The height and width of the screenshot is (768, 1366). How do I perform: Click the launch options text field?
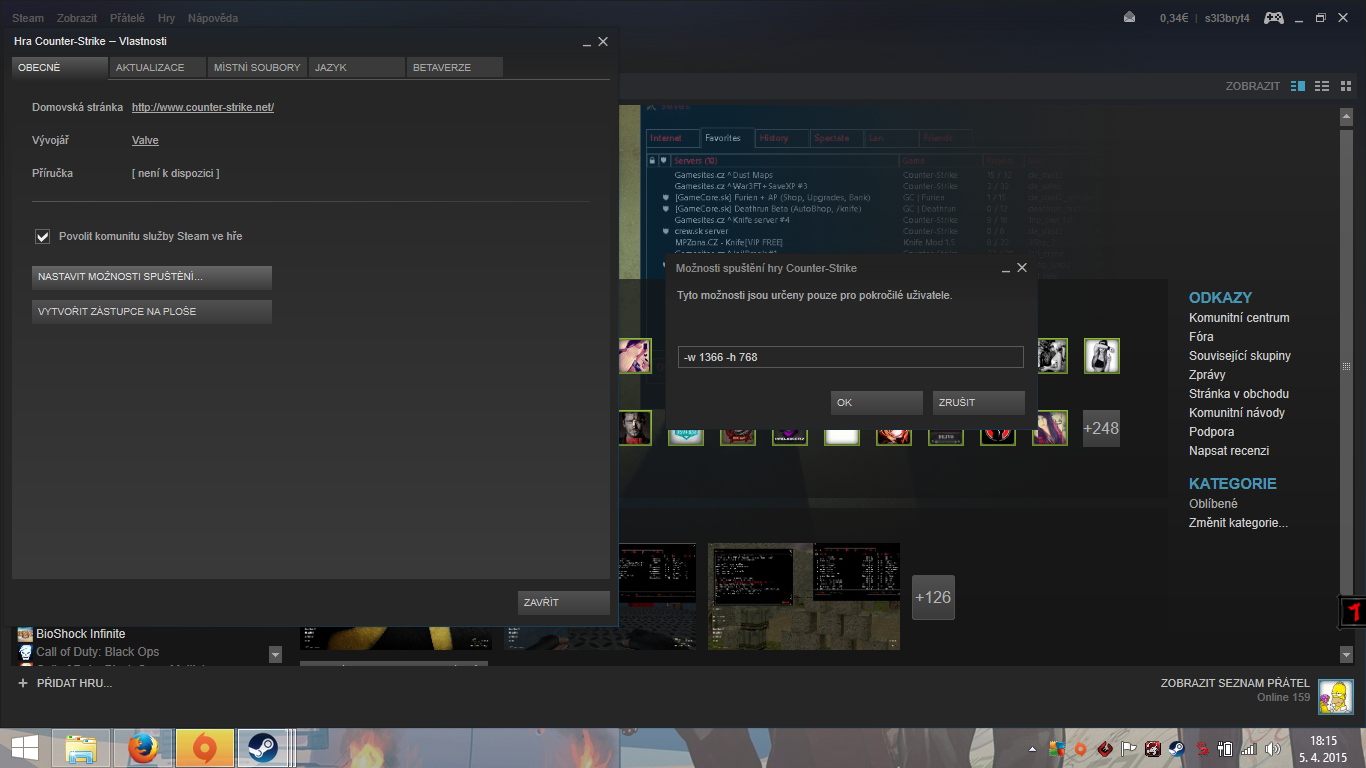click(x=850, y=357)
